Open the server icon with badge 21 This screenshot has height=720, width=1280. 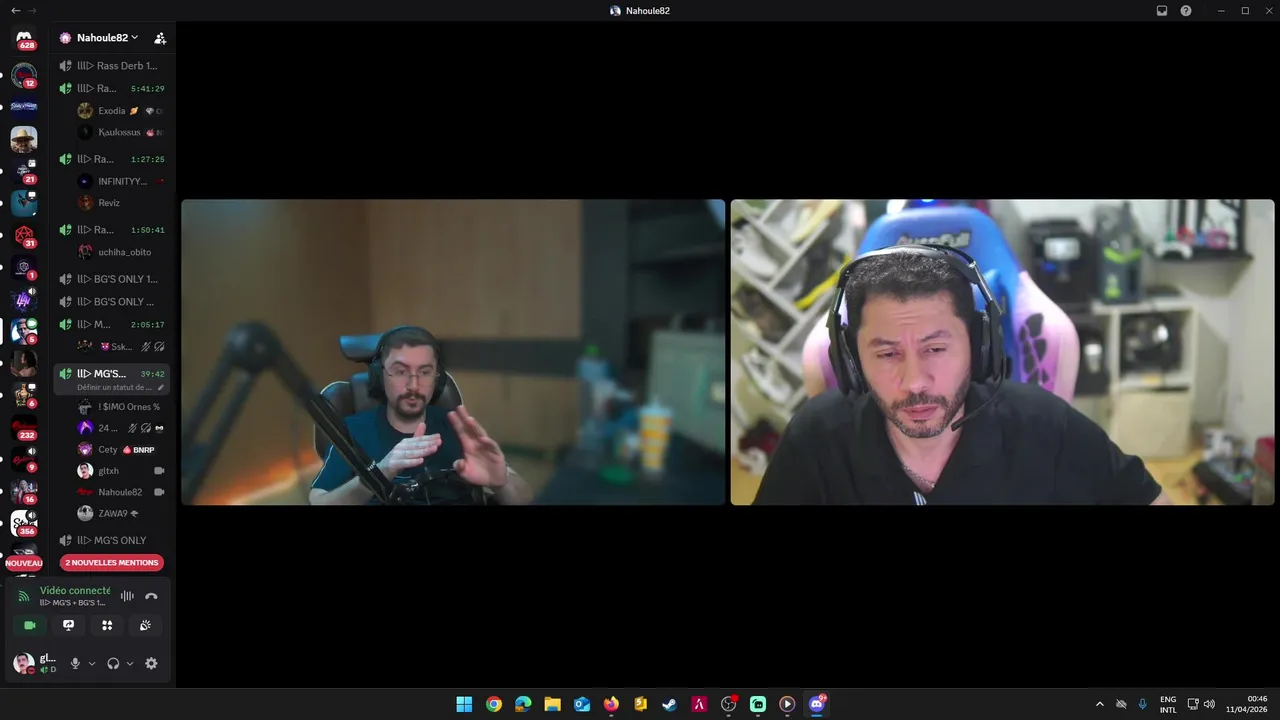click(24, 171)
